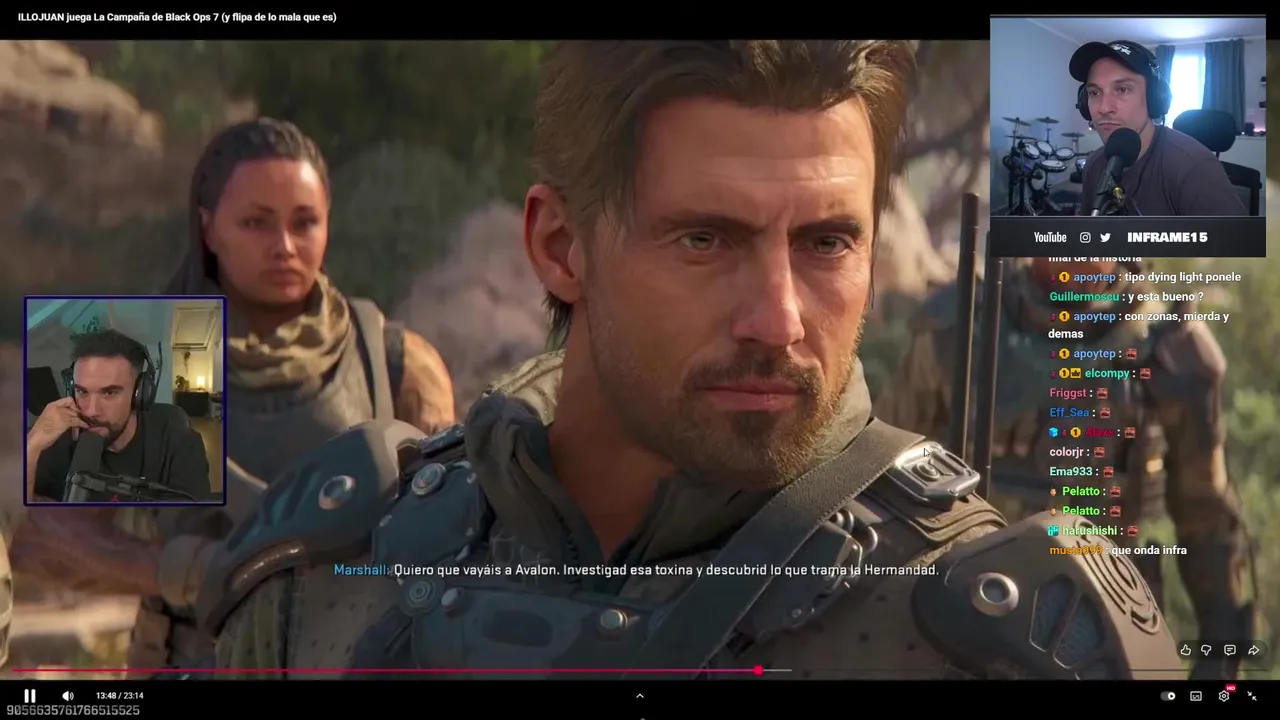Viewport: 1280px width, 720px height.
Task: Click the video title ILLOJUAN juega La Campaña
Action: 177,17
